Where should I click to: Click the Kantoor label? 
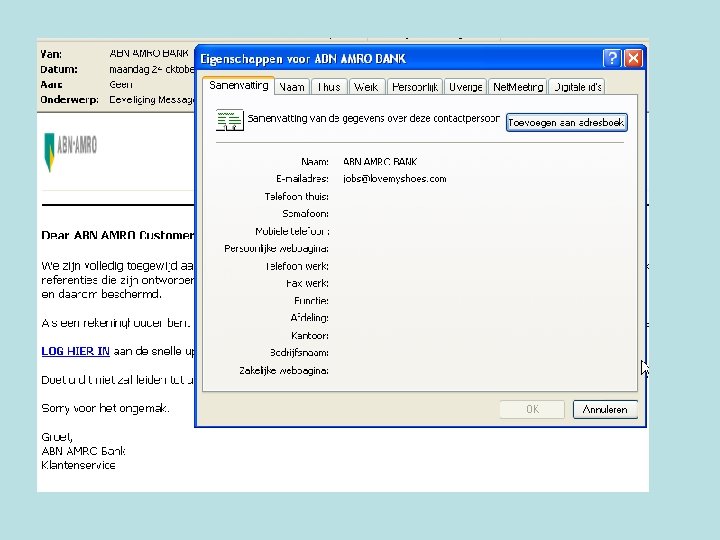coord(310,336)
